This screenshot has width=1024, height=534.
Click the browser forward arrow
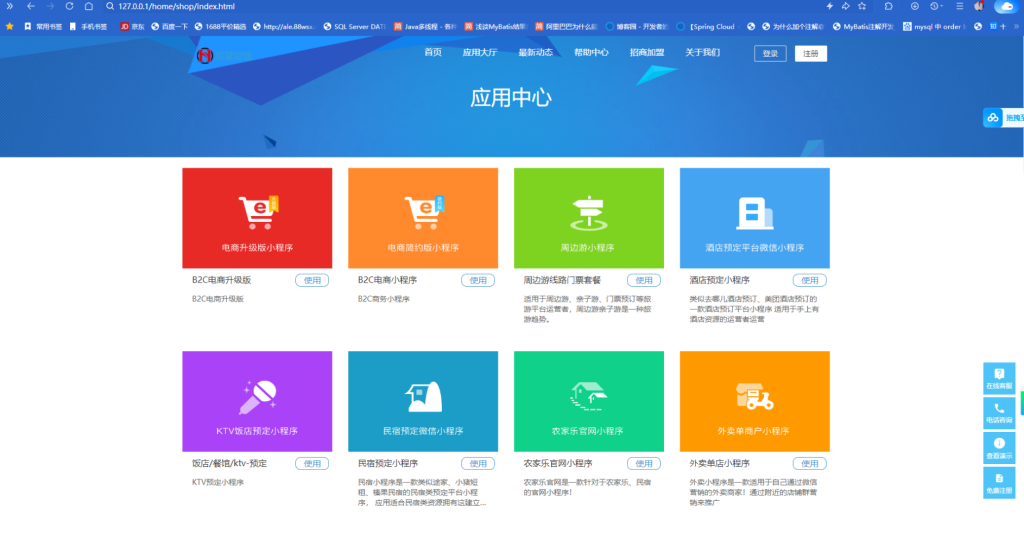tap(50, 6)
